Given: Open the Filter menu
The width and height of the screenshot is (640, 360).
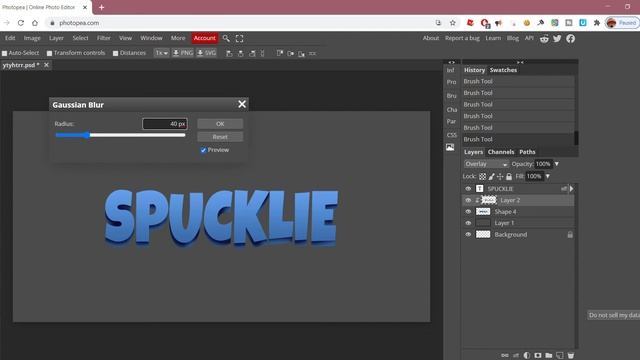Looking at the screenshot, I should [x=104, y=38].
